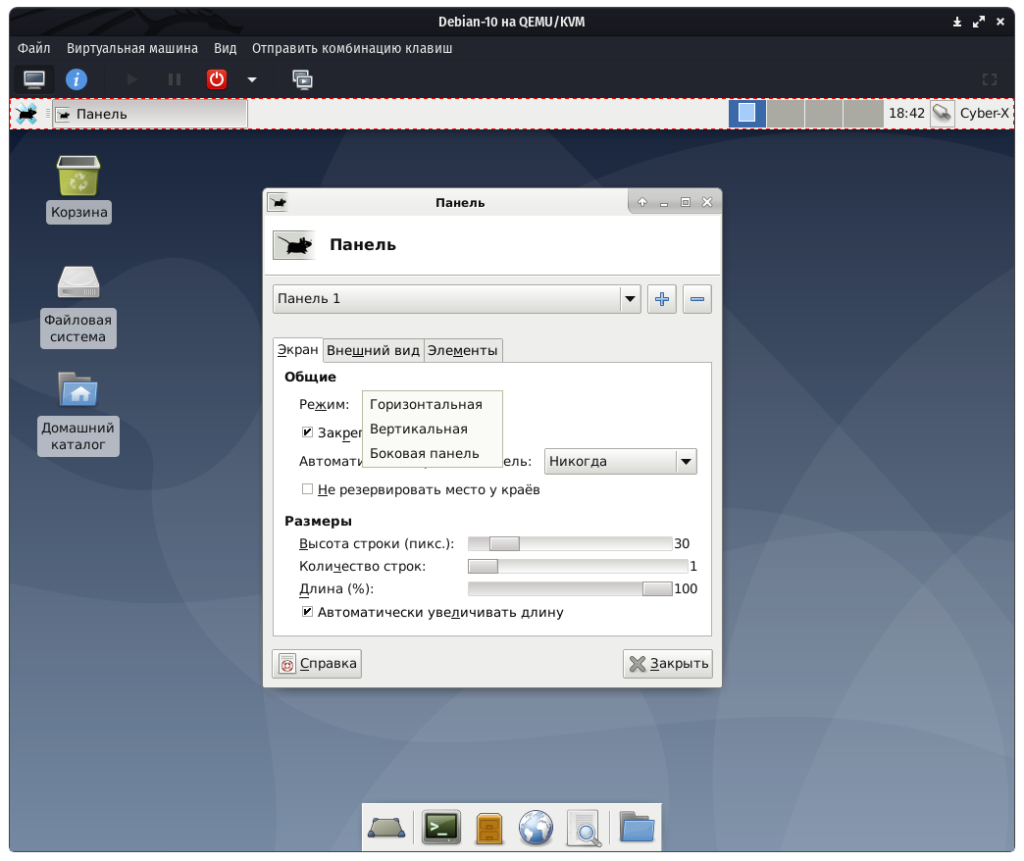Expand shutdown options arrow beside power icon
Image resolution: width=1024 pixels, height=861 pixels.
point(252,79)
